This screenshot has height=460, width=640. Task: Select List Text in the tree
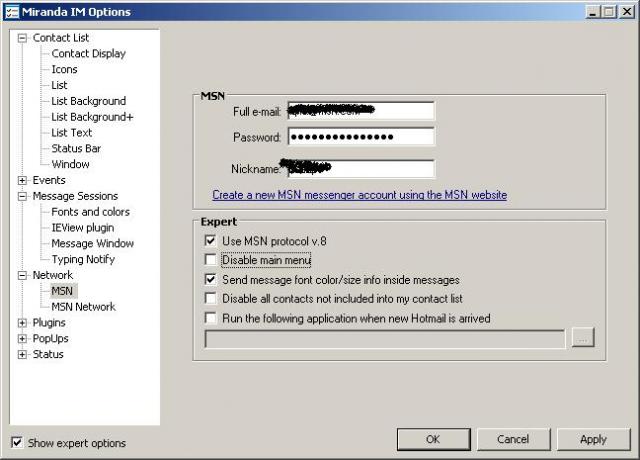tap(71, 133)
